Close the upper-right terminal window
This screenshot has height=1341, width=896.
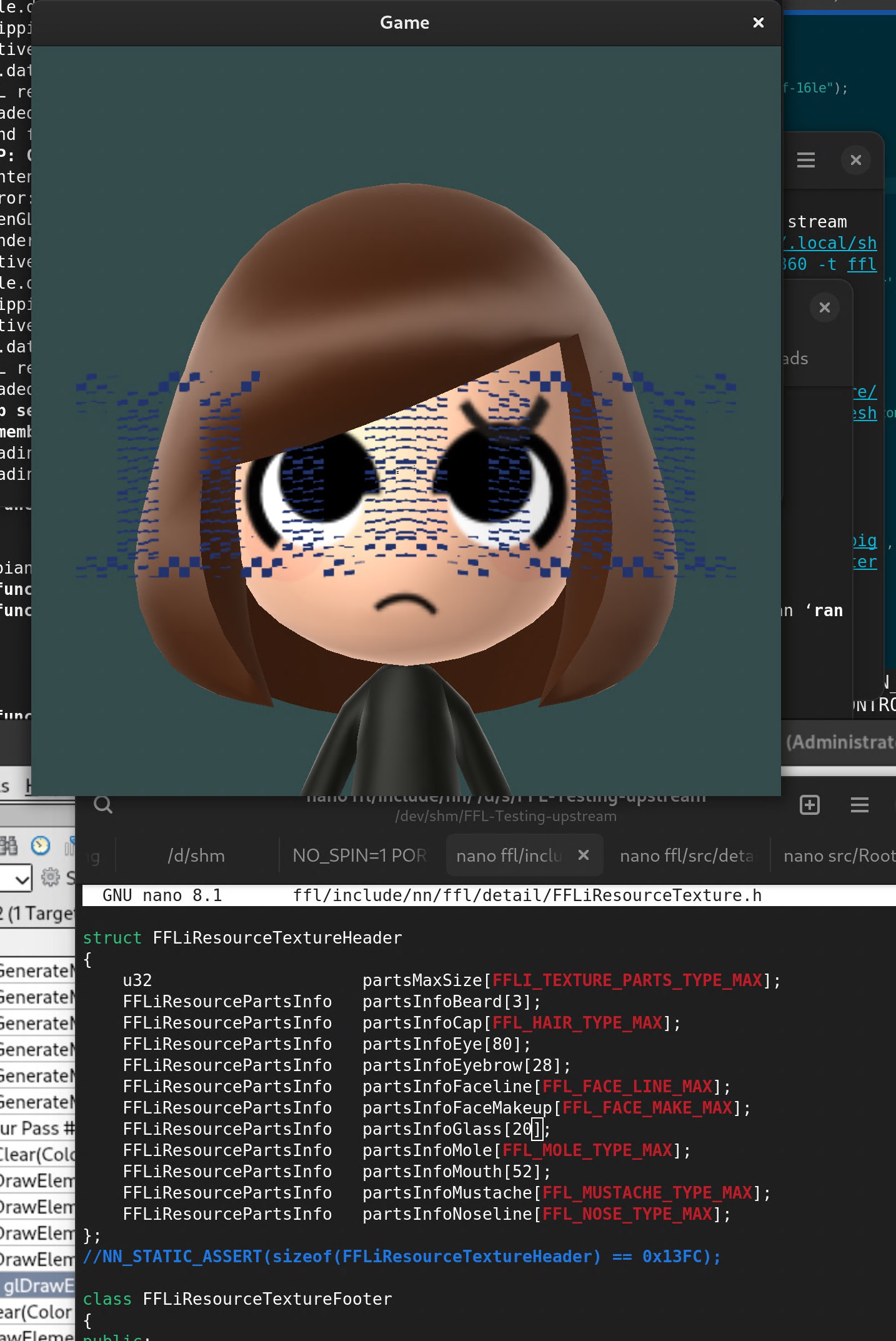pos(855,160)
